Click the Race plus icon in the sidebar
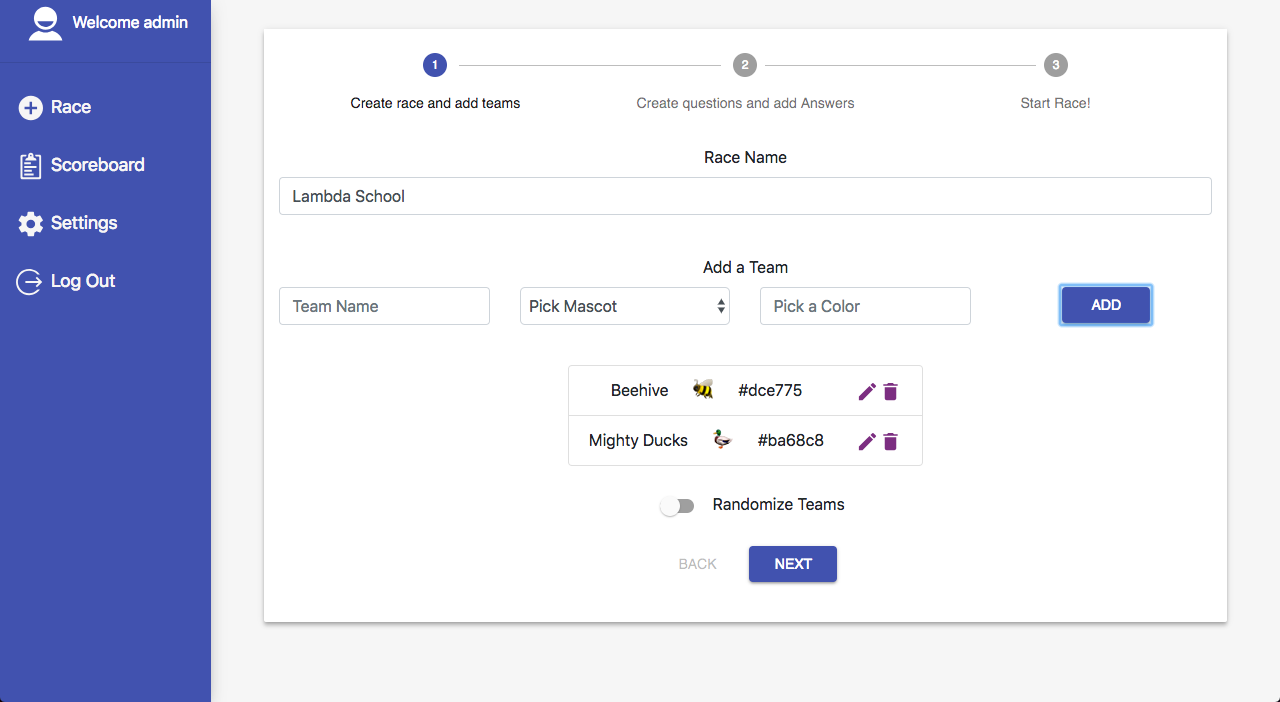Viewport: 1280px width, 702px height. point(30,107)
